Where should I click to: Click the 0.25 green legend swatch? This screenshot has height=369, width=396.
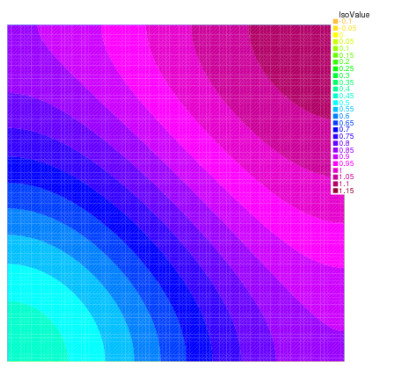point(335,69)
